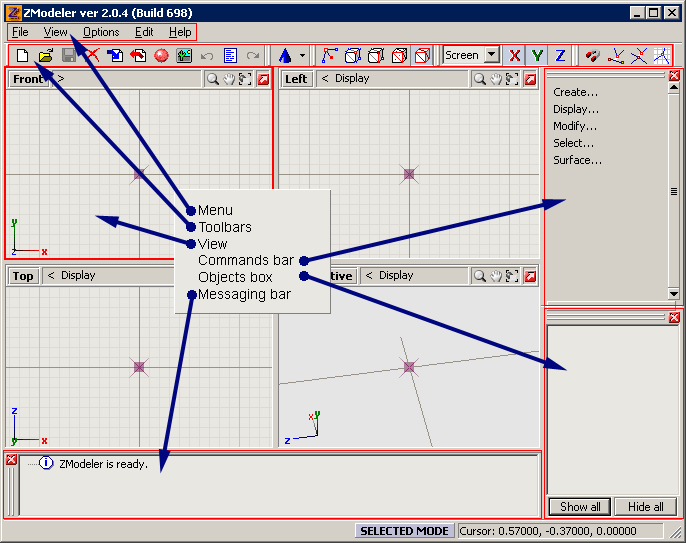This screenshot has width=686, height=543.
Task: Switch to edges editing level
Action: [x=353, y=56]
